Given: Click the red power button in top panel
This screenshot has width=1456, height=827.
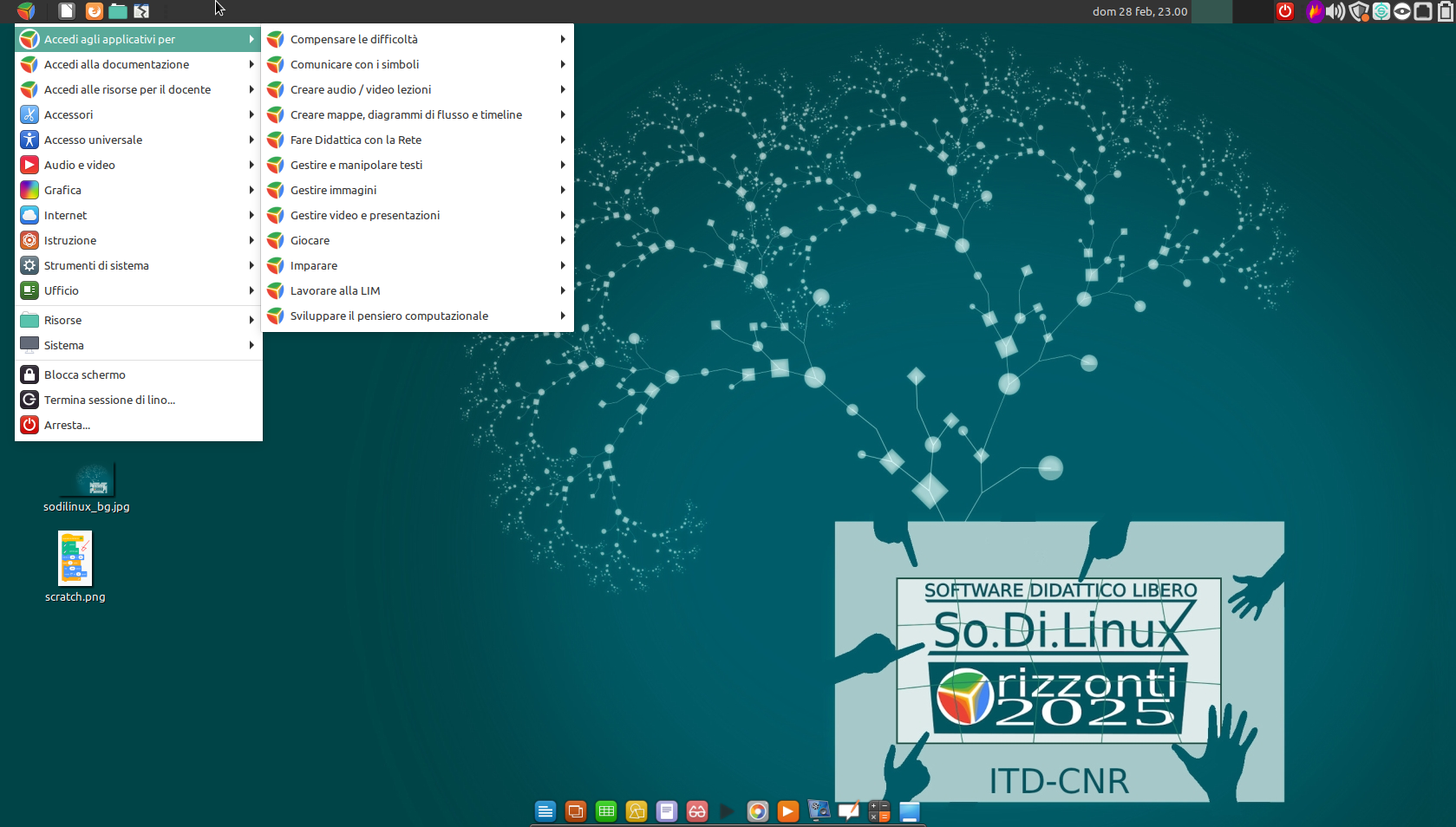Looking at the screenshot, I should click(x=1284, y=11).
